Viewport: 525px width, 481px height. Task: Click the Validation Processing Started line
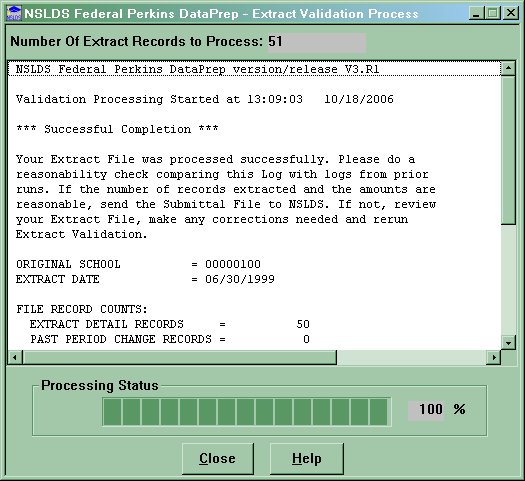pyautogui.click(x=205, y=99)
